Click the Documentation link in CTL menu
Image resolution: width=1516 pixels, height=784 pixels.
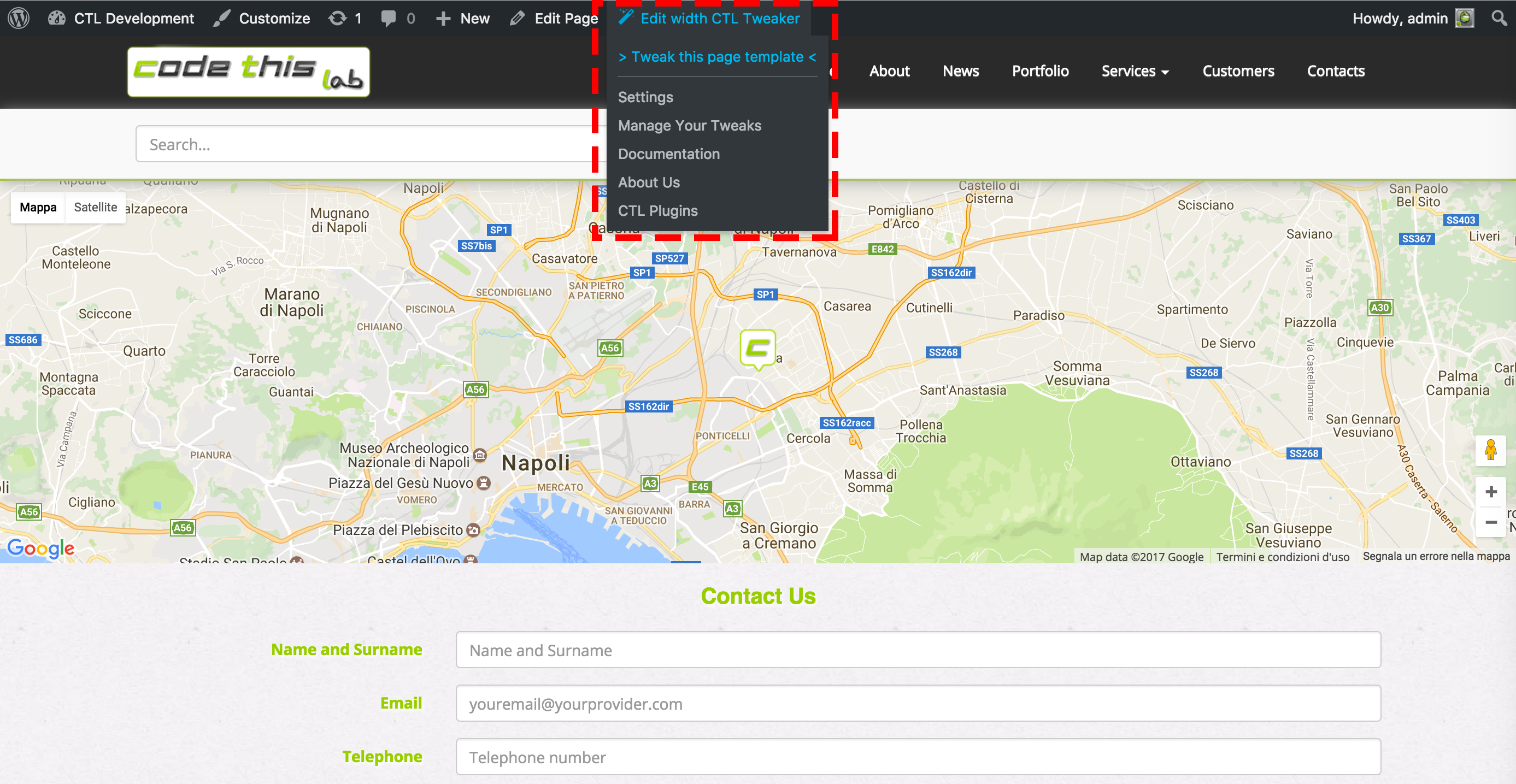[x=670, y=154]
